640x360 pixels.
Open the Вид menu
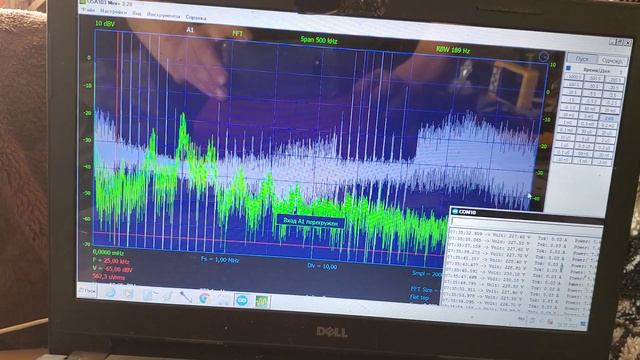point(136,13)
